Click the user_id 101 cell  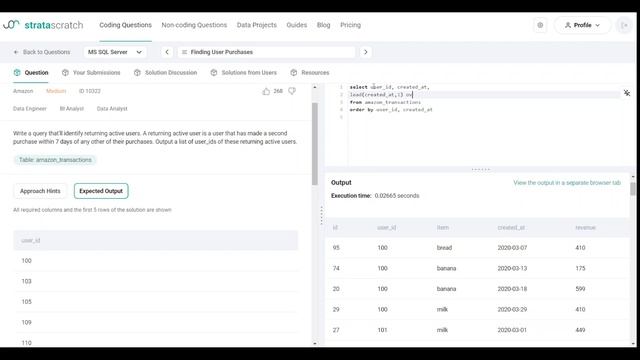click(382, 330)
